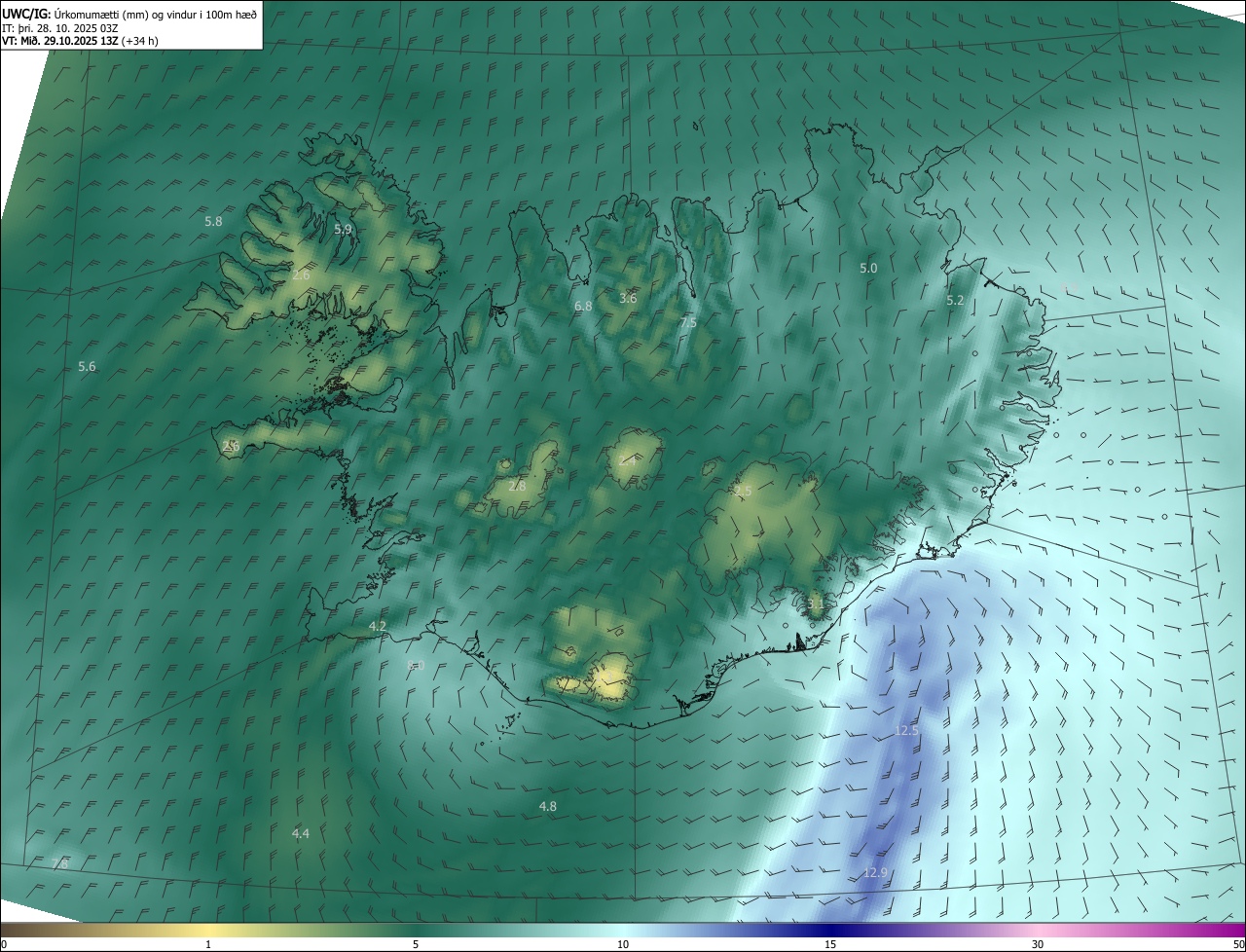Click the 3.1 value near the southeast coast

[816, 604]
